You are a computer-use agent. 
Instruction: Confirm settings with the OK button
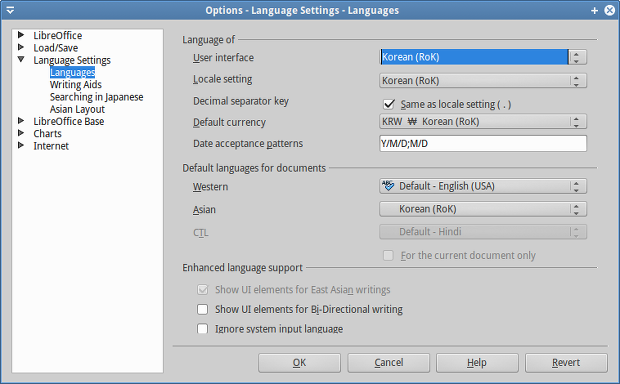[x=299, y=363]
